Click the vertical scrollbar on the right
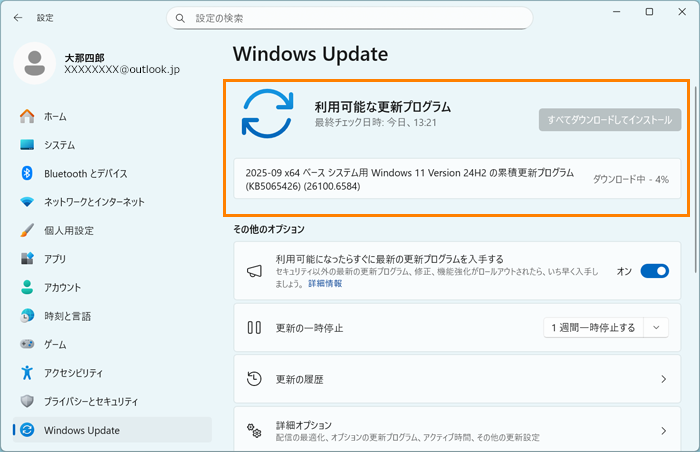Image resolution: width=700 pixels, height=452 pixels. tap(696, 179)
